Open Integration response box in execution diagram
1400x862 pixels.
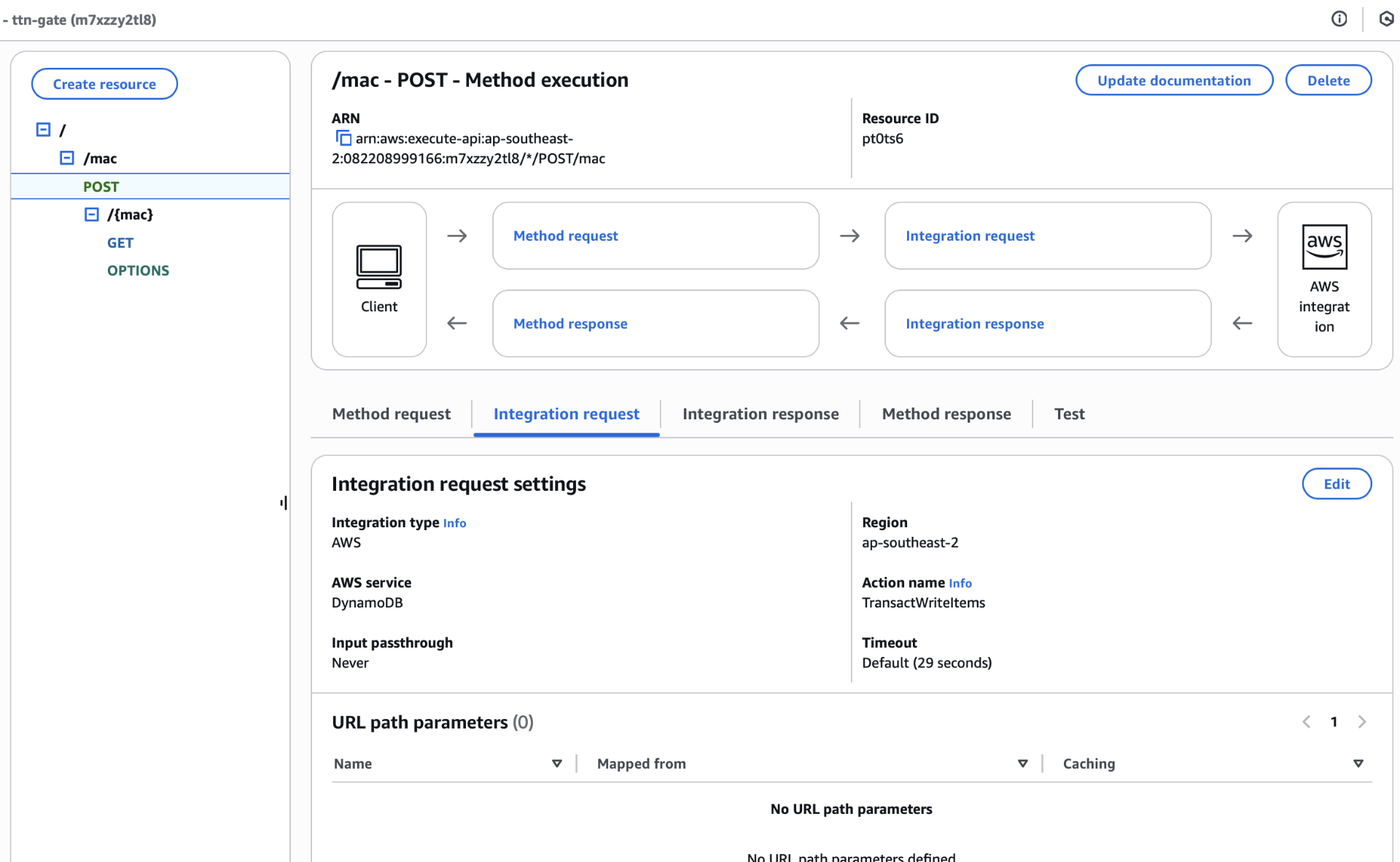(1048, 323)
